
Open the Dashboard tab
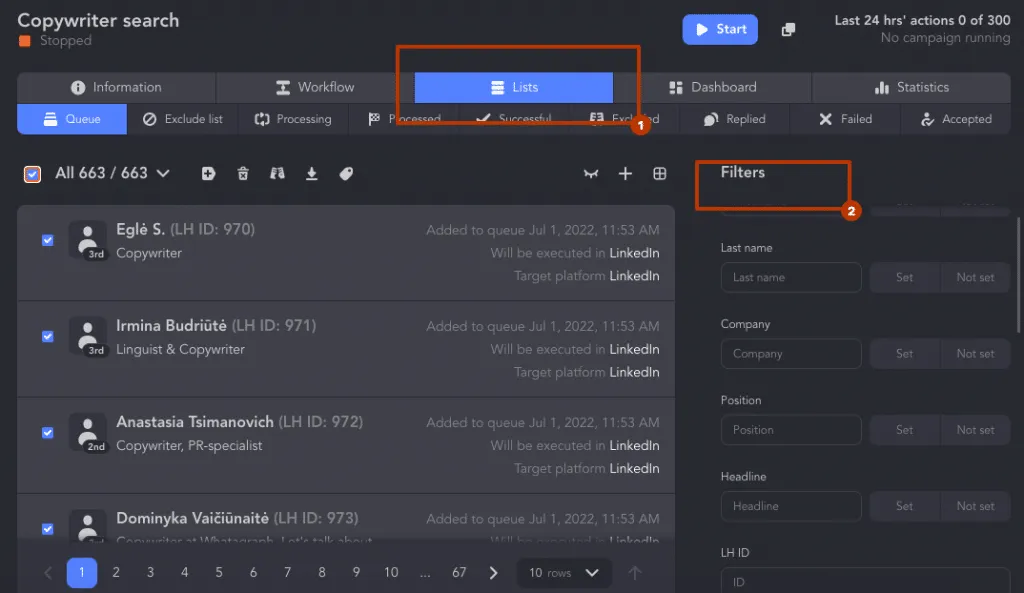712,87
